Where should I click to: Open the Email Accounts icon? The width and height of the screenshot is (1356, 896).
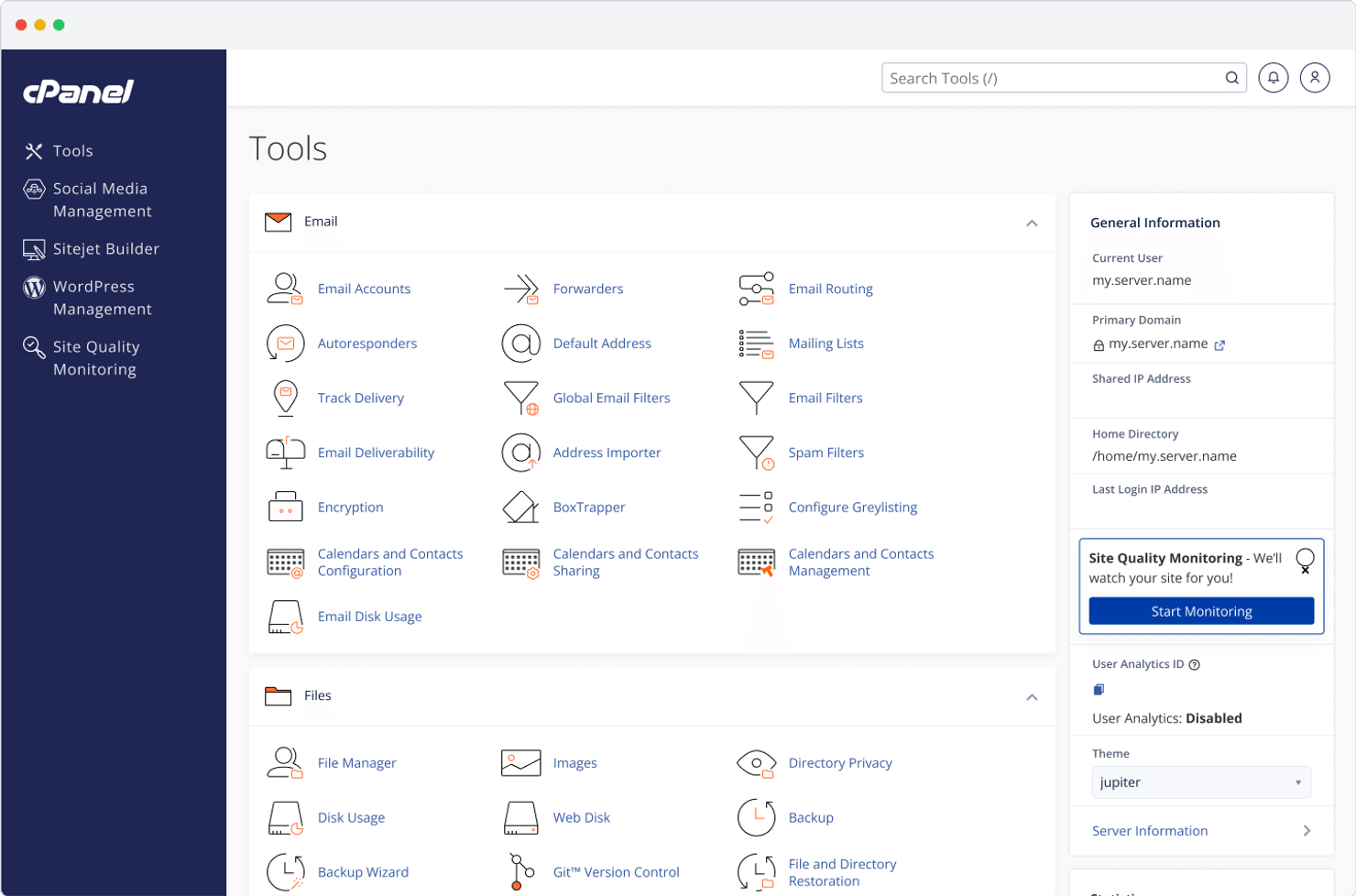pos(285,288)
